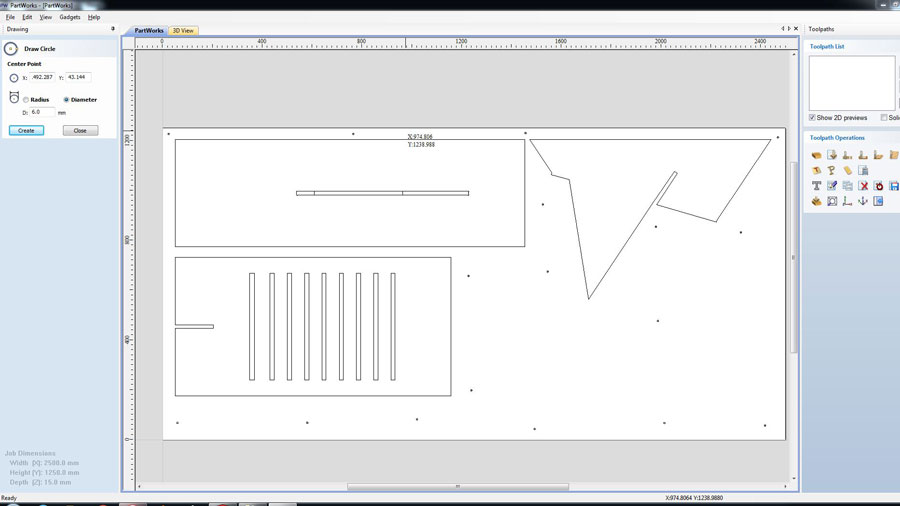Screen dimensions: 900x506
Task: Click the yellow block with red T icon
Action: tap(816, 170)
